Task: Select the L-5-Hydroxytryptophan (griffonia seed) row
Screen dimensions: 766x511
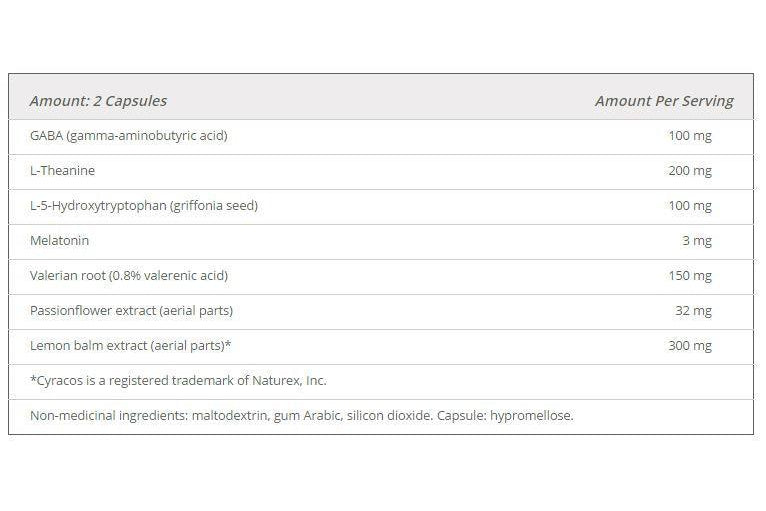Action: 144,206
